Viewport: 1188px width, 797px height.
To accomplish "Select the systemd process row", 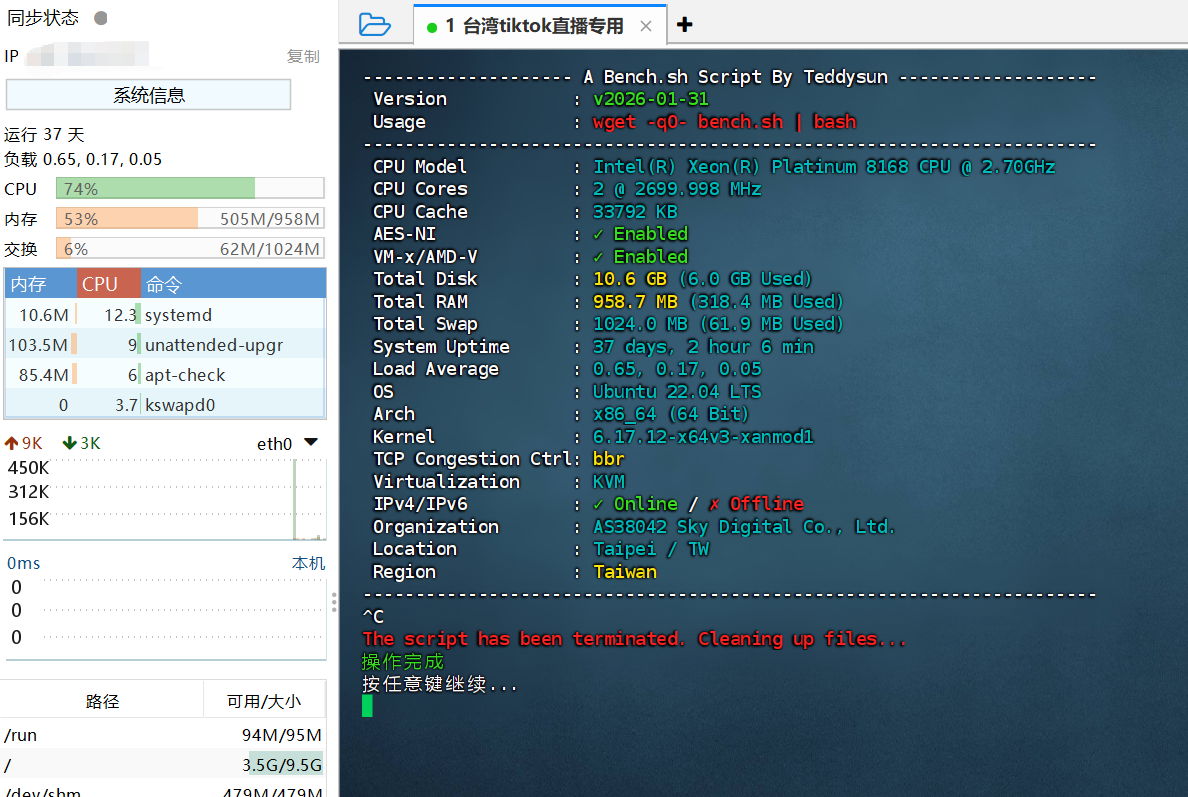I will pos(165,312).
